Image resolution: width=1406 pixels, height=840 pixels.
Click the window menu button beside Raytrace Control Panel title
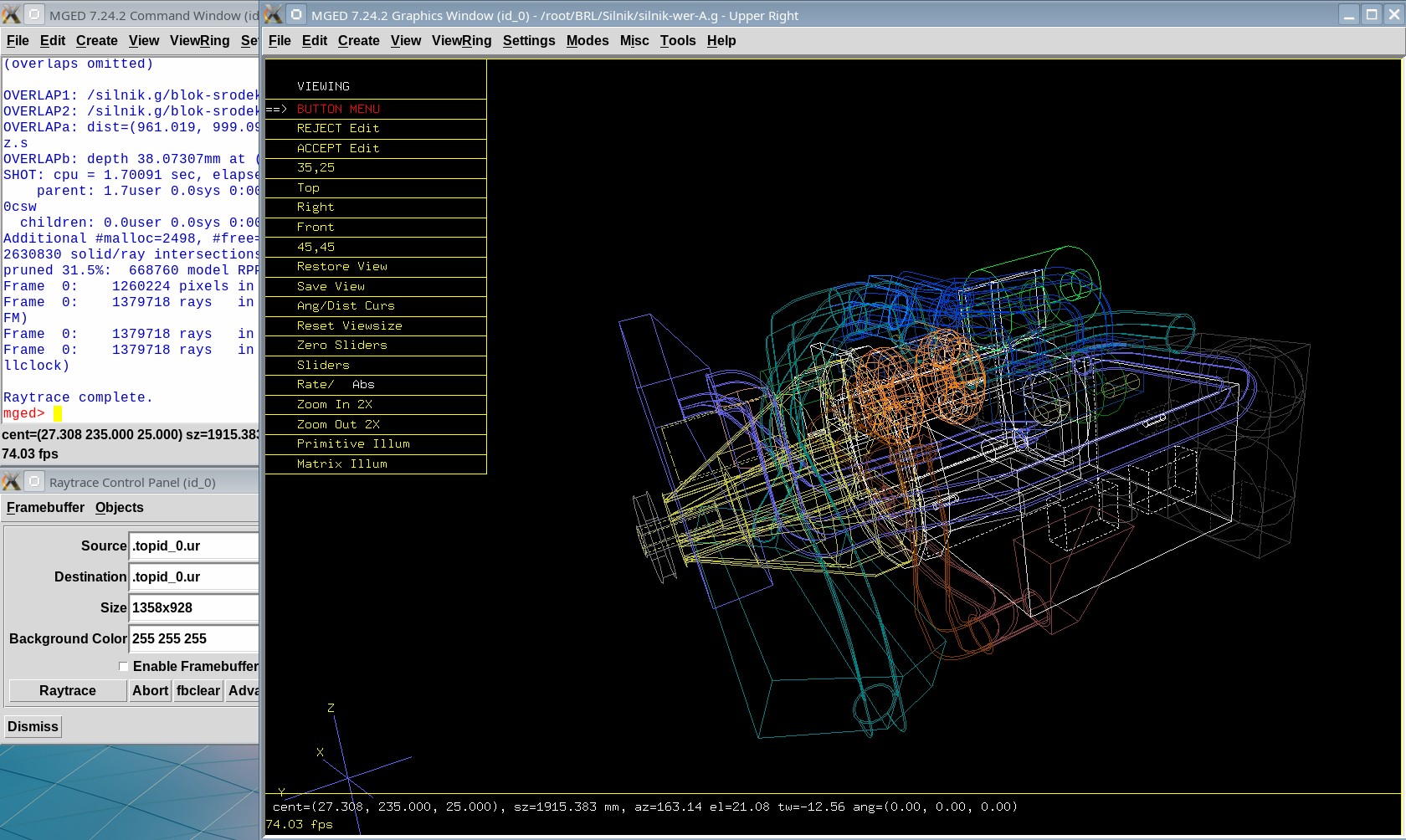[34, 482]
